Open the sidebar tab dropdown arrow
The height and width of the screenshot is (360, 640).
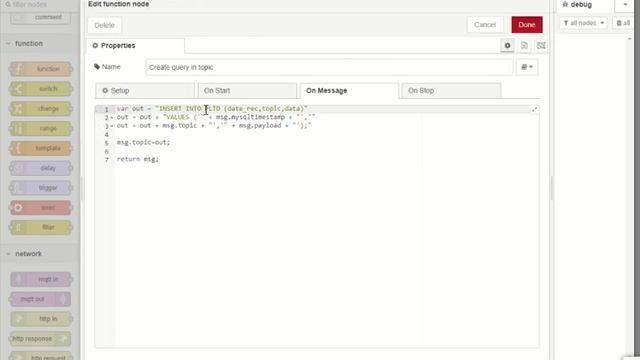point(625,5)
